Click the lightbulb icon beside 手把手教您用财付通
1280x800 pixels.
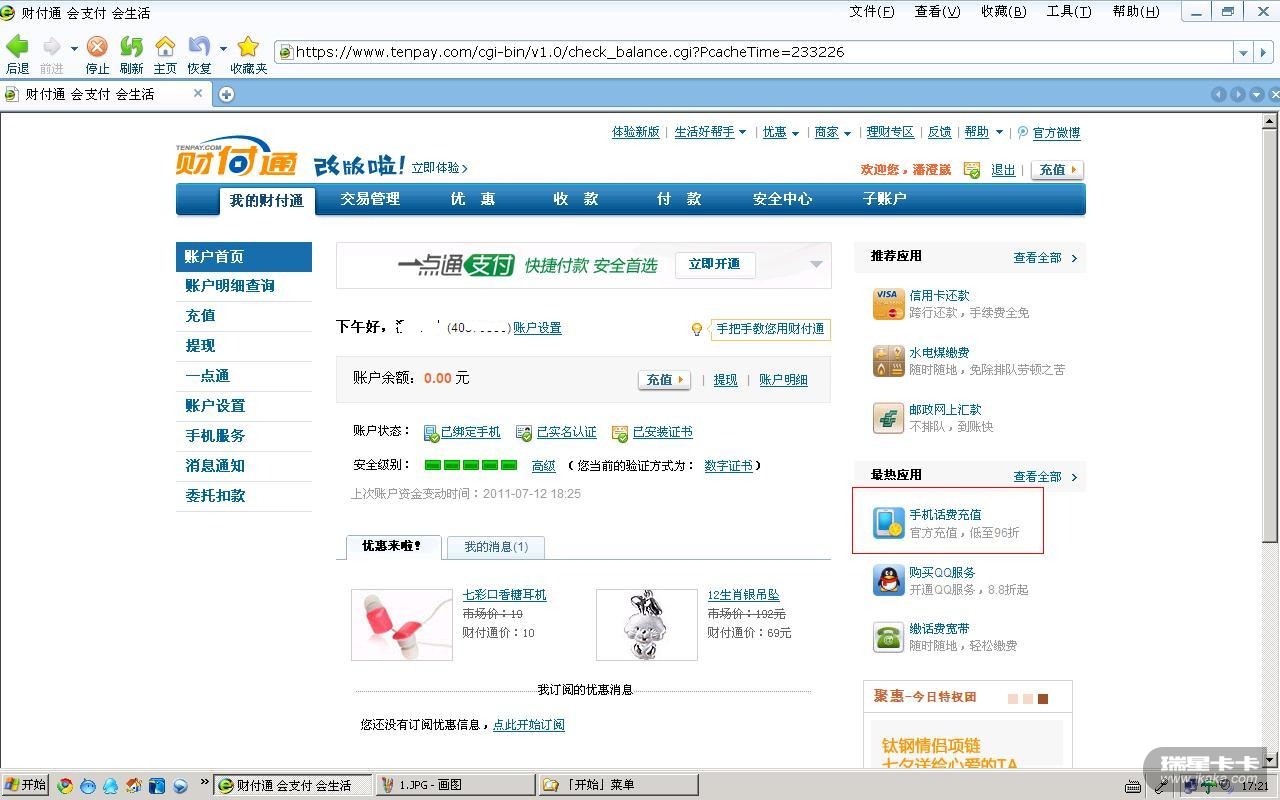tap(698, 329)
